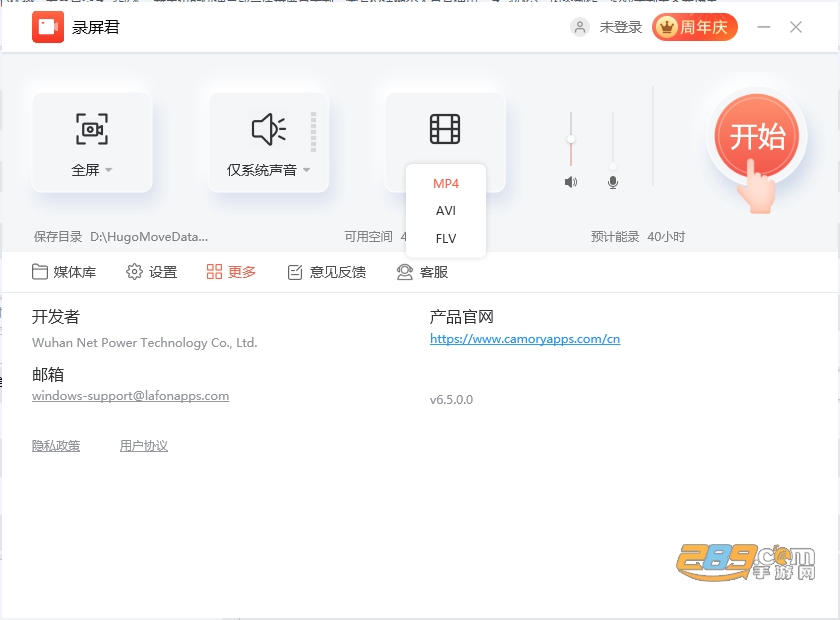840x620 pixels.
Task: Click the customer service headset icon
Action: pyautogui.click(x=404, y=272)
